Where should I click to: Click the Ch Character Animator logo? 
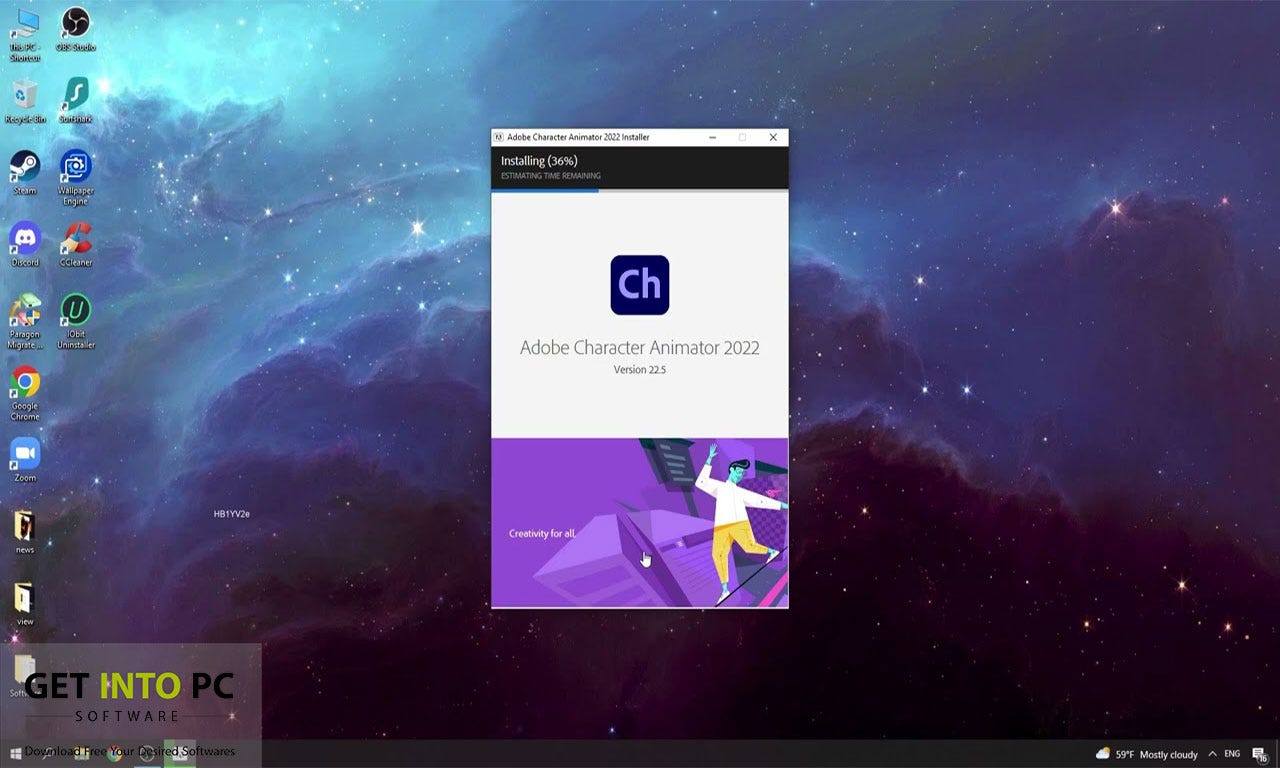640,285
